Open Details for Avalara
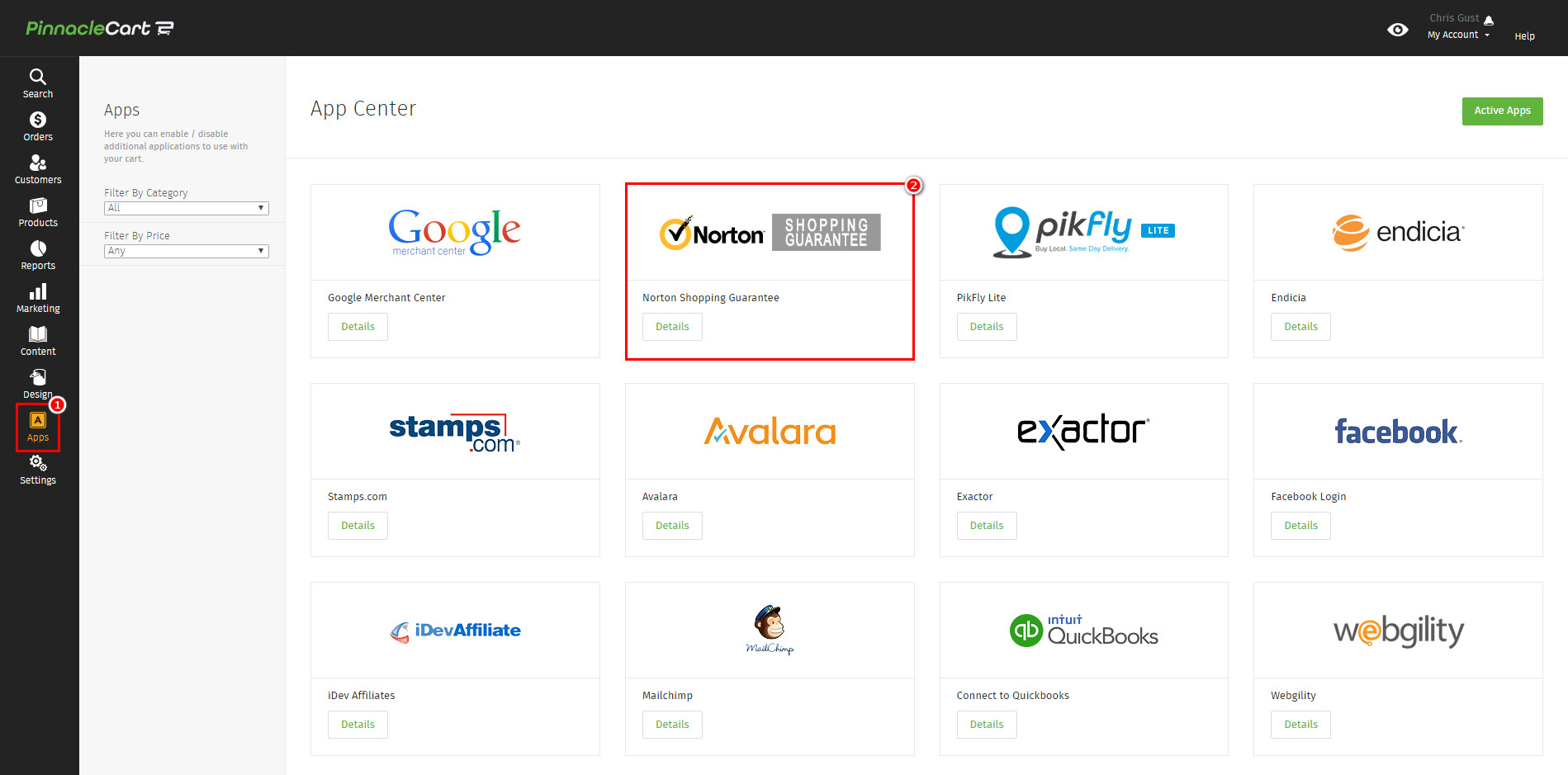1568x775 pixels. click(672, 526)
